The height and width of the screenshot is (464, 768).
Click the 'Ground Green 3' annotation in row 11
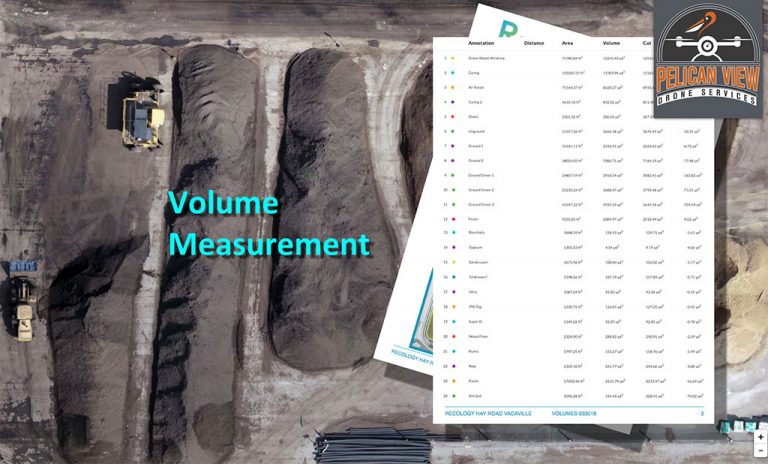coord(481,204)
